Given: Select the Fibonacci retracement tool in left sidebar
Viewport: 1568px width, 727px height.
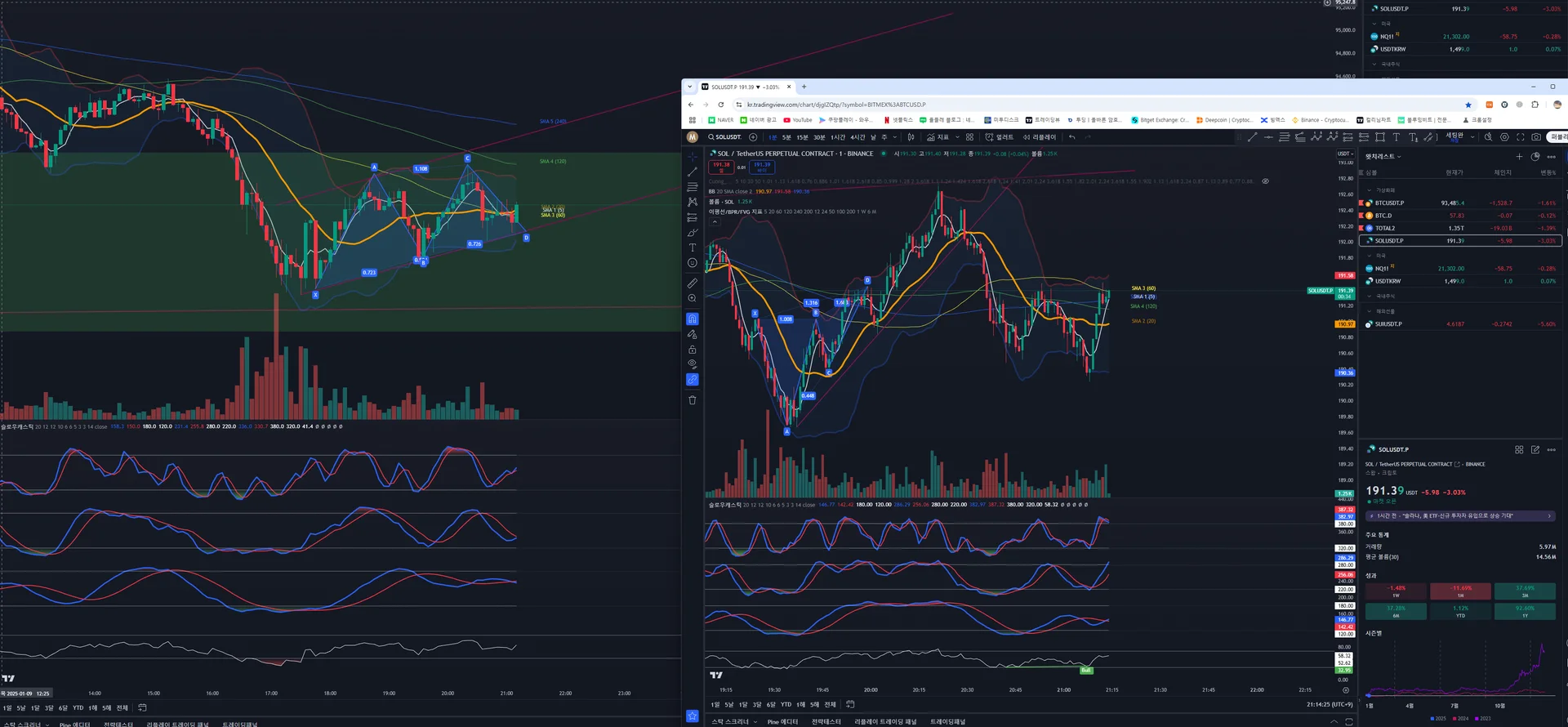Looking at the screenshot, I should tap(693, 187).
